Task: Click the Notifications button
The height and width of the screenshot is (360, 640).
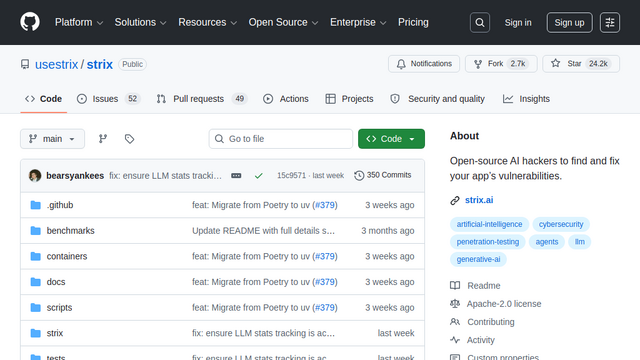Action: click(x=424, y=64)
